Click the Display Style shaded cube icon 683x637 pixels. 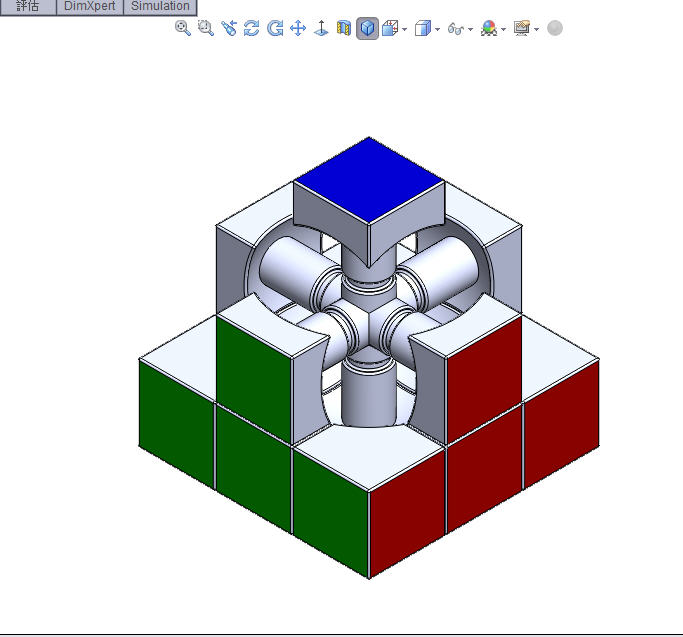tap(423, 28)
